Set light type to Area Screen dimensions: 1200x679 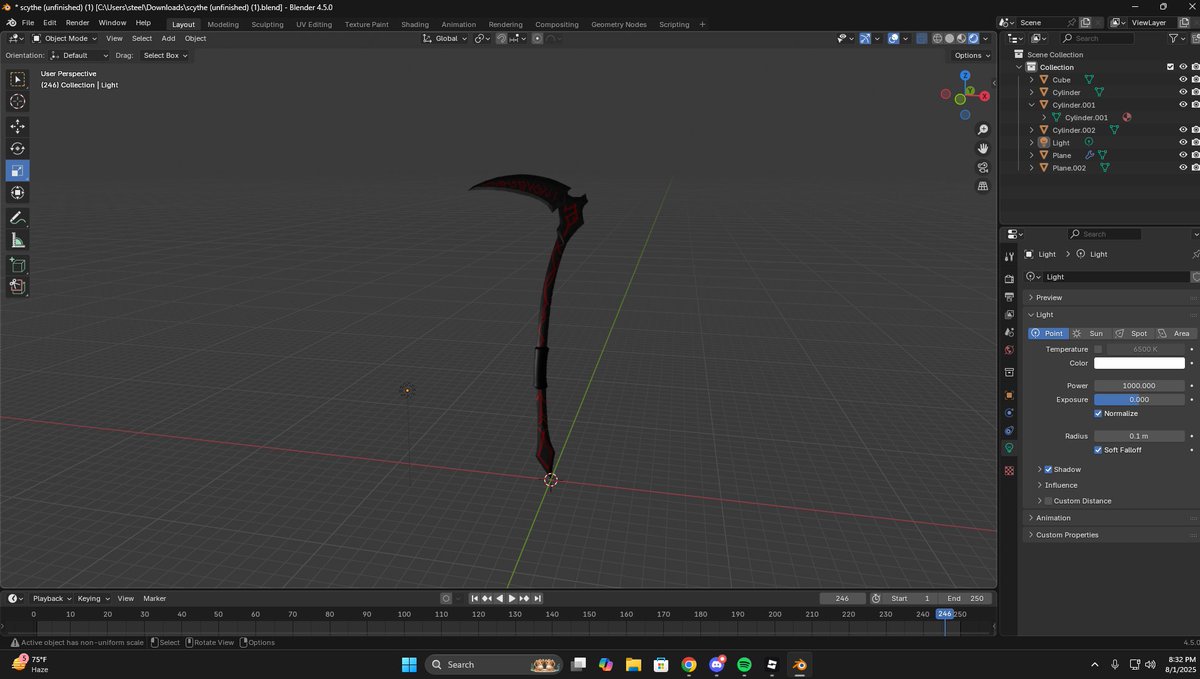point(1175,333)
